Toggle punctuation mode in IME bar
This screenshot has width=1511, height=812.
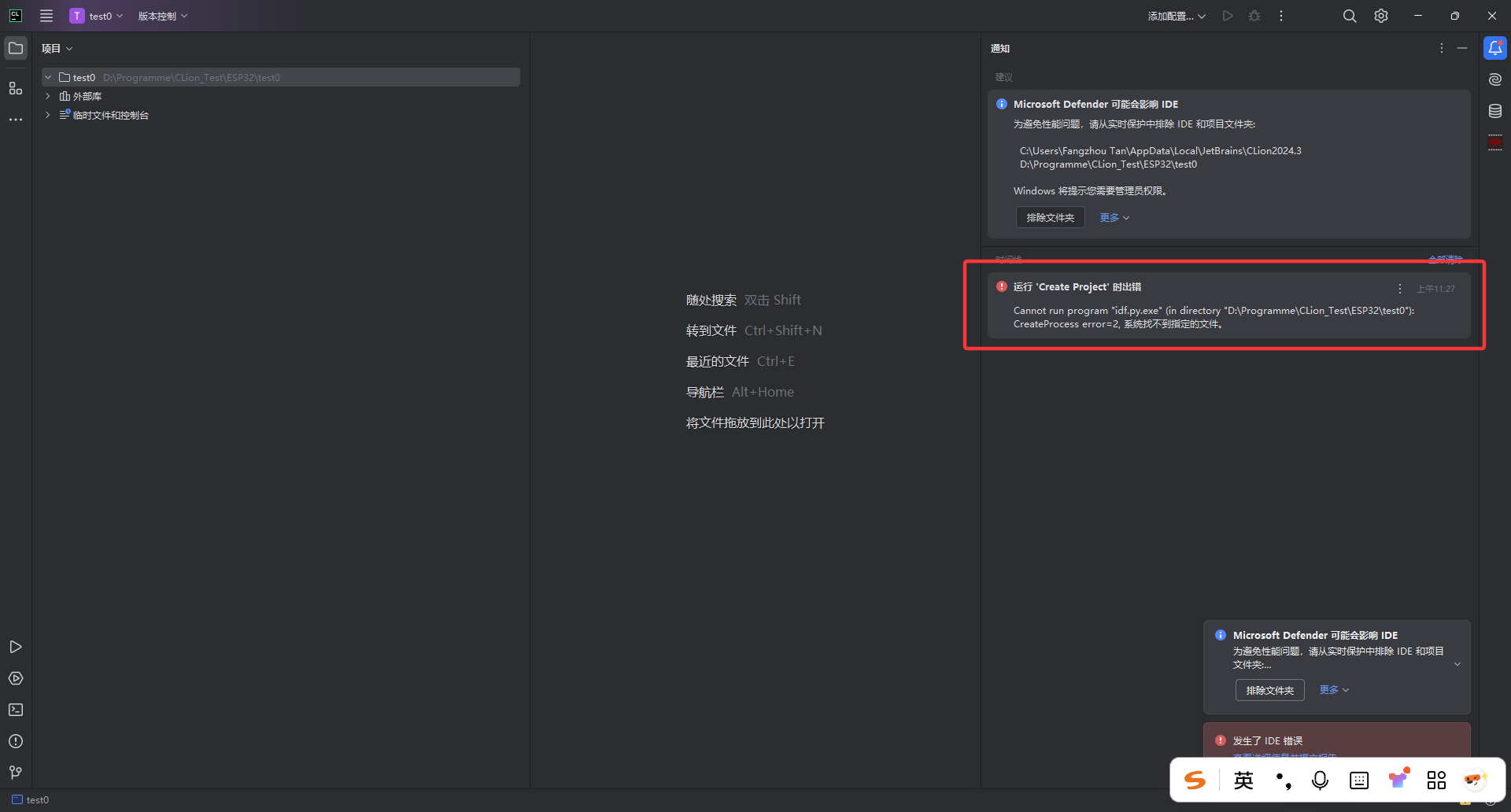click(1284, 780)
